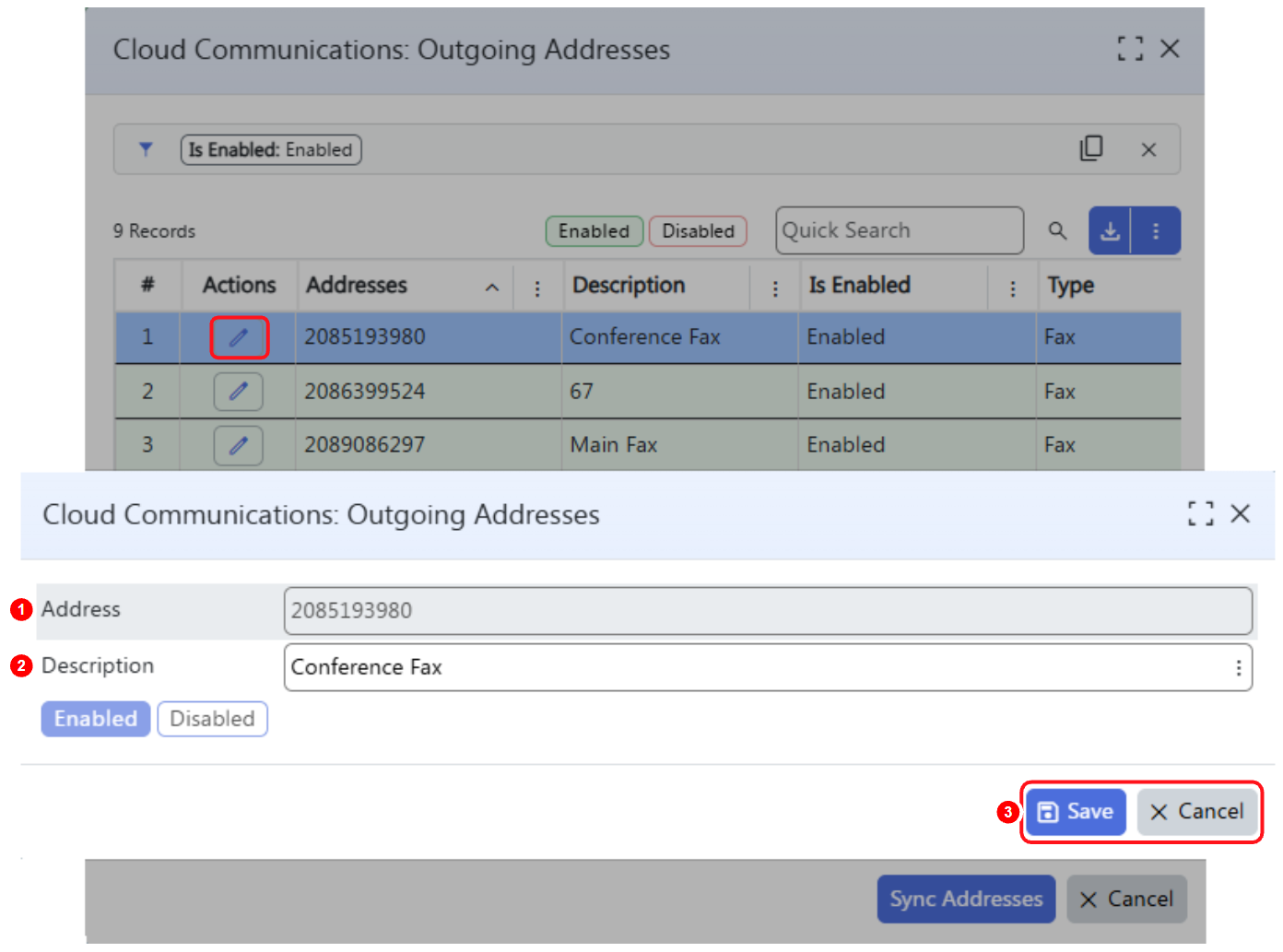Open the blue three-dot more options menu
This screenshot has width=1283, height=952.
coord(1156,230)
